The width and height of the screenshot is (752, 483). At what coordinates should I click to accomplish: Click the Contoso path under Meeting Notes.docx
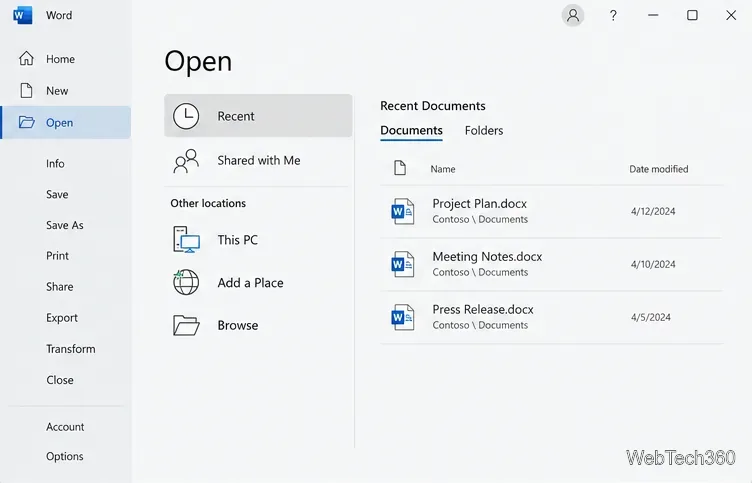480,272
